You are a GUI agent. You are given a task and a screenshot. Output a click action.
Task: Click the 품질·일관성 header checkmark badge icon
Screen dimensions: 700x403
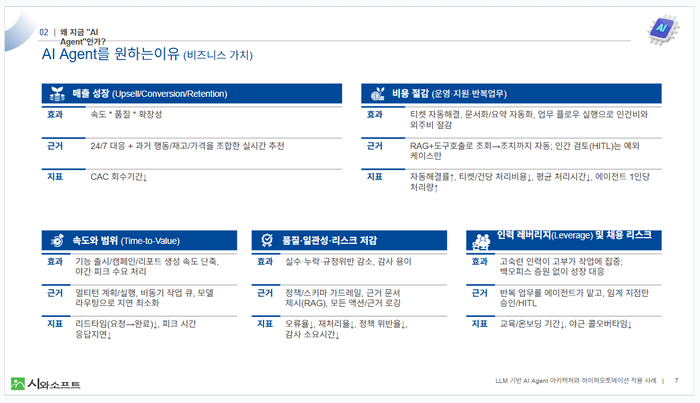(267, 240)
